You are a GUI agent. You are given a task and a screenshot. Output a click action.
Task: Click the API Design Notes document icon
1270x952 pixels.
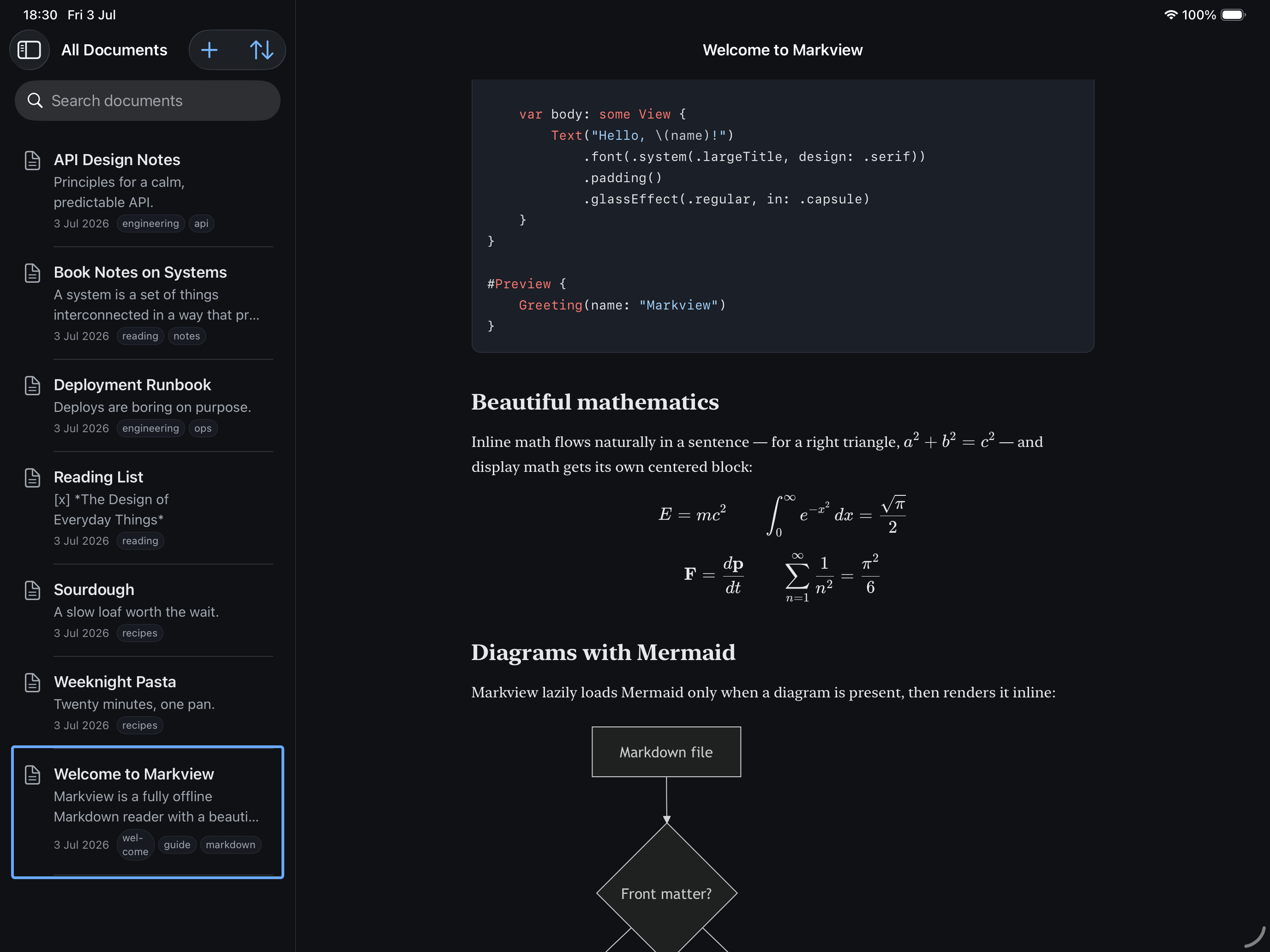pos(33,160)
